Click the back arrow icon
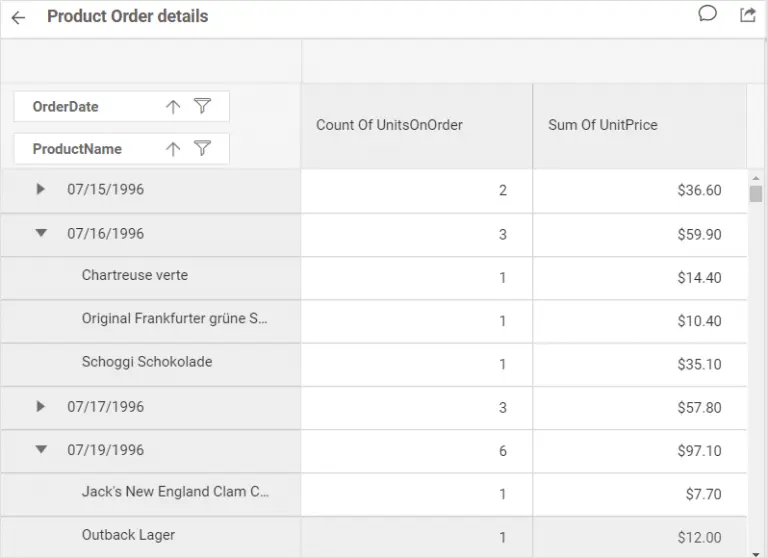This screenshot has height=558, width=768. tap(18, 17)
